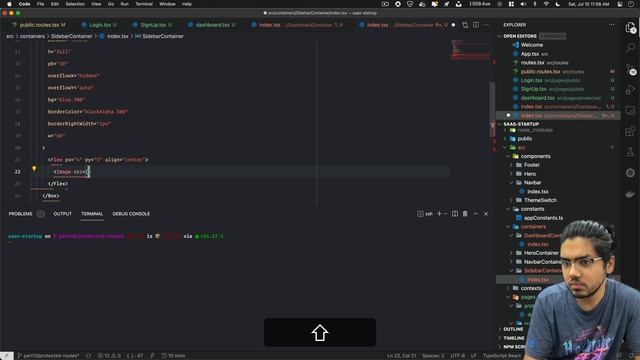The width and height of the screenshot is (640, 360).
Task: Click the containers breadcrumb
Action: pyautogui.click(x=32, y=36)
